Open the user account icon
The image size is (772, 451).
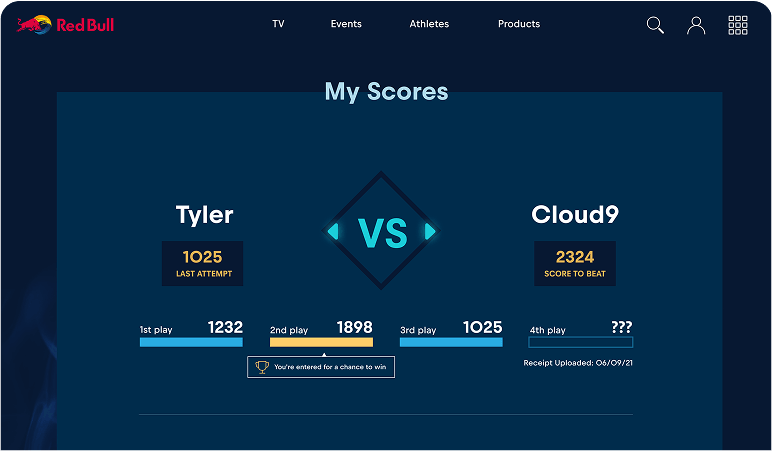coord(696,25)
